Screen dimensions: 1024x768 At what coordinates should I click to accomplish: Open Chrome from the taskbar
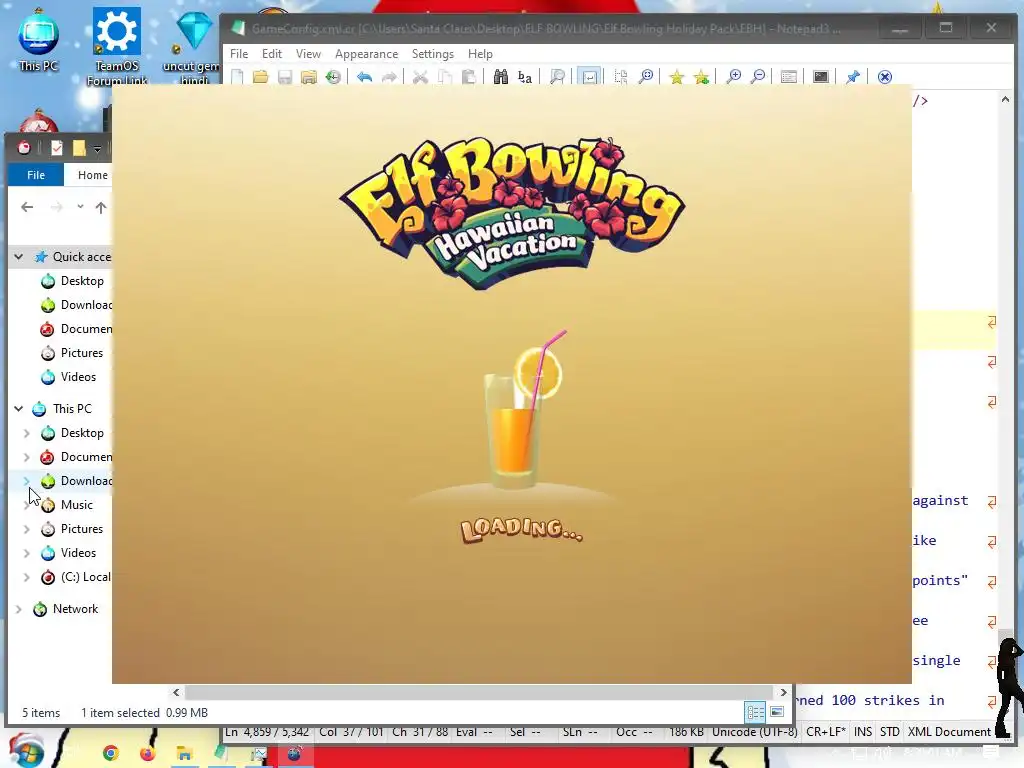coord(111,753)
